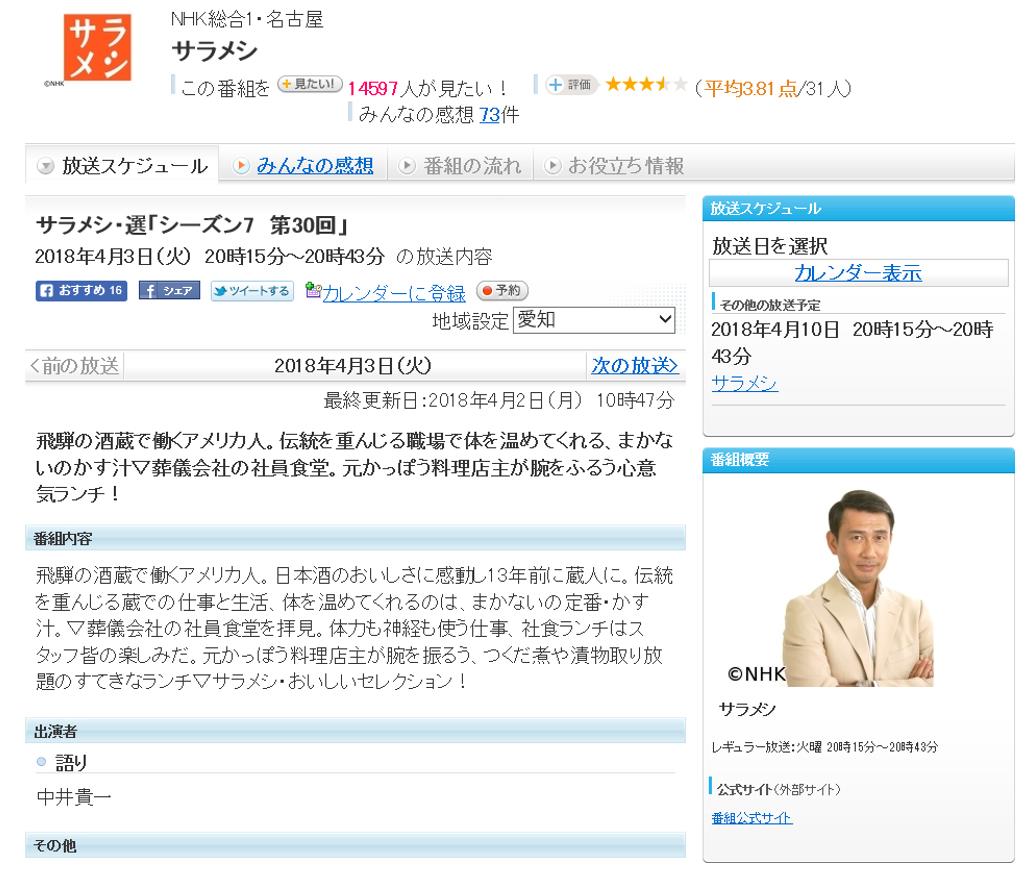Click the サラメシ link under other broadcasts
1030x869 pixels.
744,383
